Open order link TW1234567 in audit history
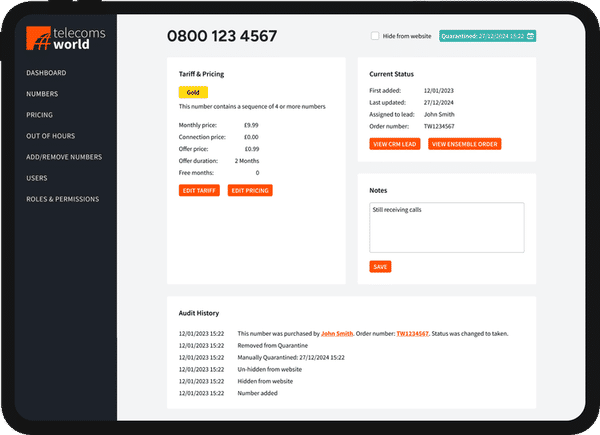600x435 pixels. pyautogui.click(x=412, y=334)
